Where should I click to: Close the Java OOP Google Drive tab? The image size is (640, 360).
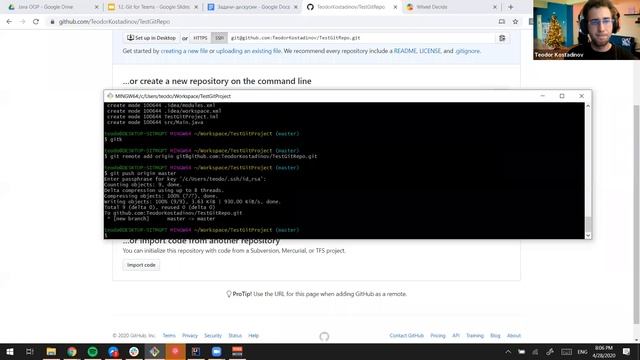[x=97, y=7]
